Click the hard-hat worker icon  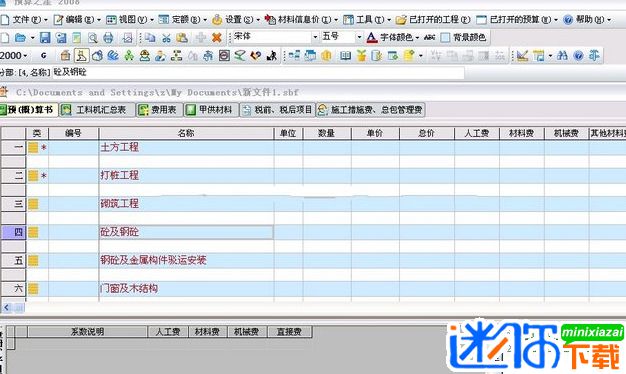click(145, 56)
